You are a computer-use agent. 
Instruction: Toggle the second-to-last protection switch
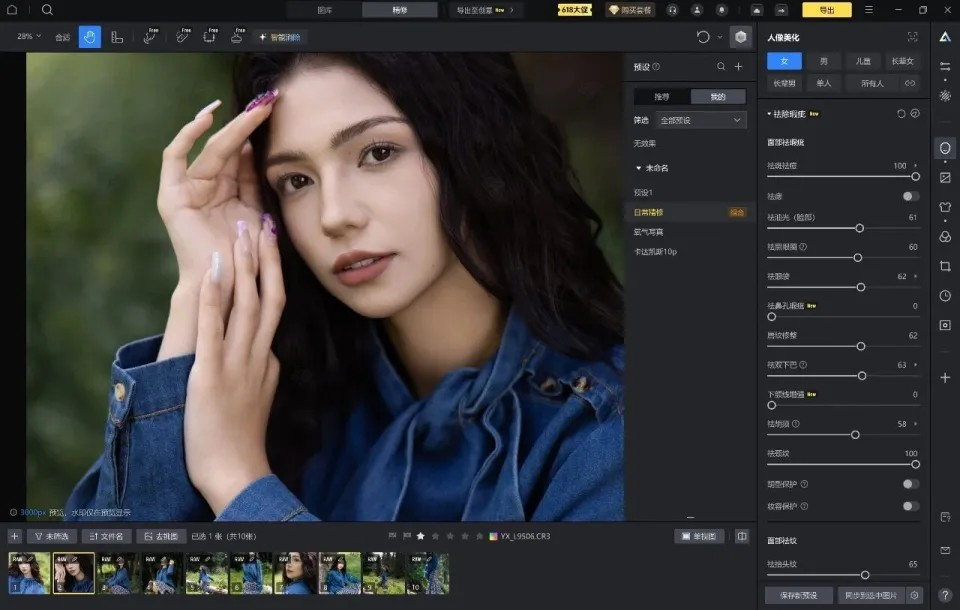910,484
